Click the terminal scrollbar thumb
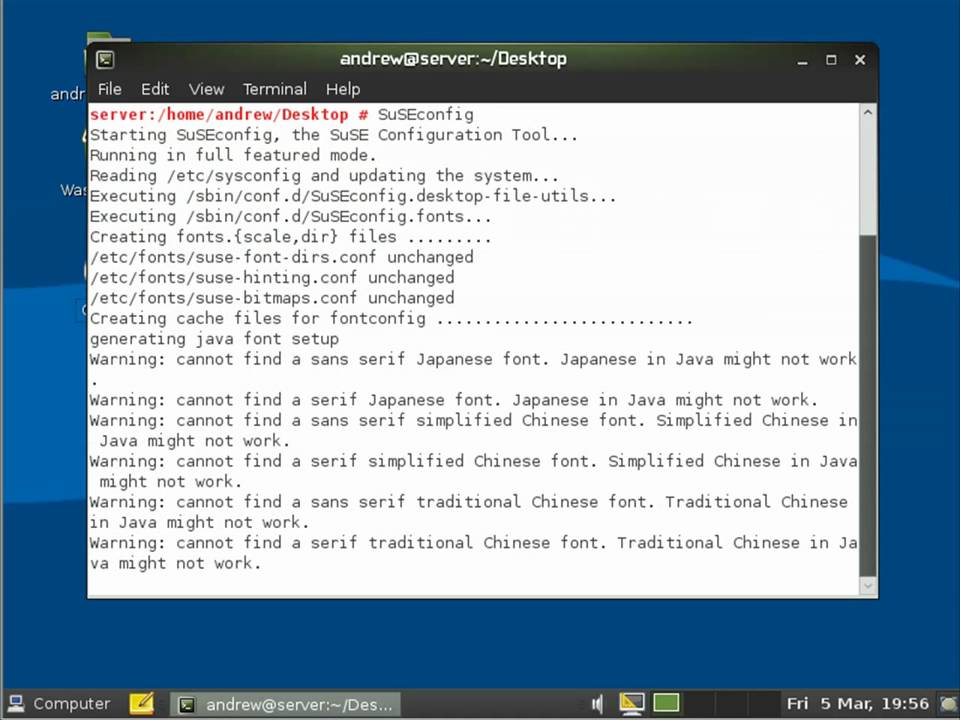 pyautogui.click(x=868, y=405)
